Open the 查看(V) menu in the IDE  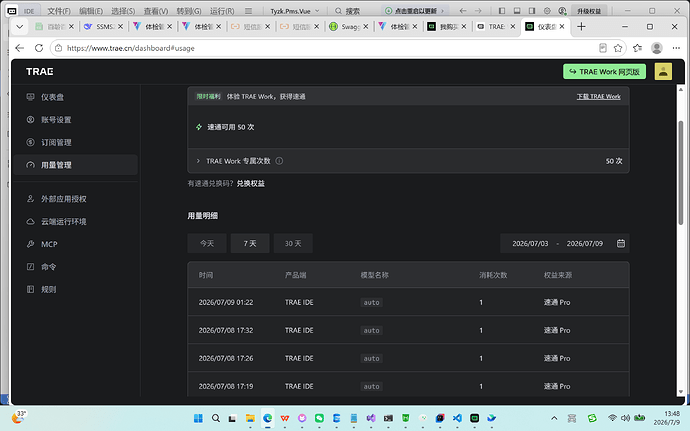[156, 11]
